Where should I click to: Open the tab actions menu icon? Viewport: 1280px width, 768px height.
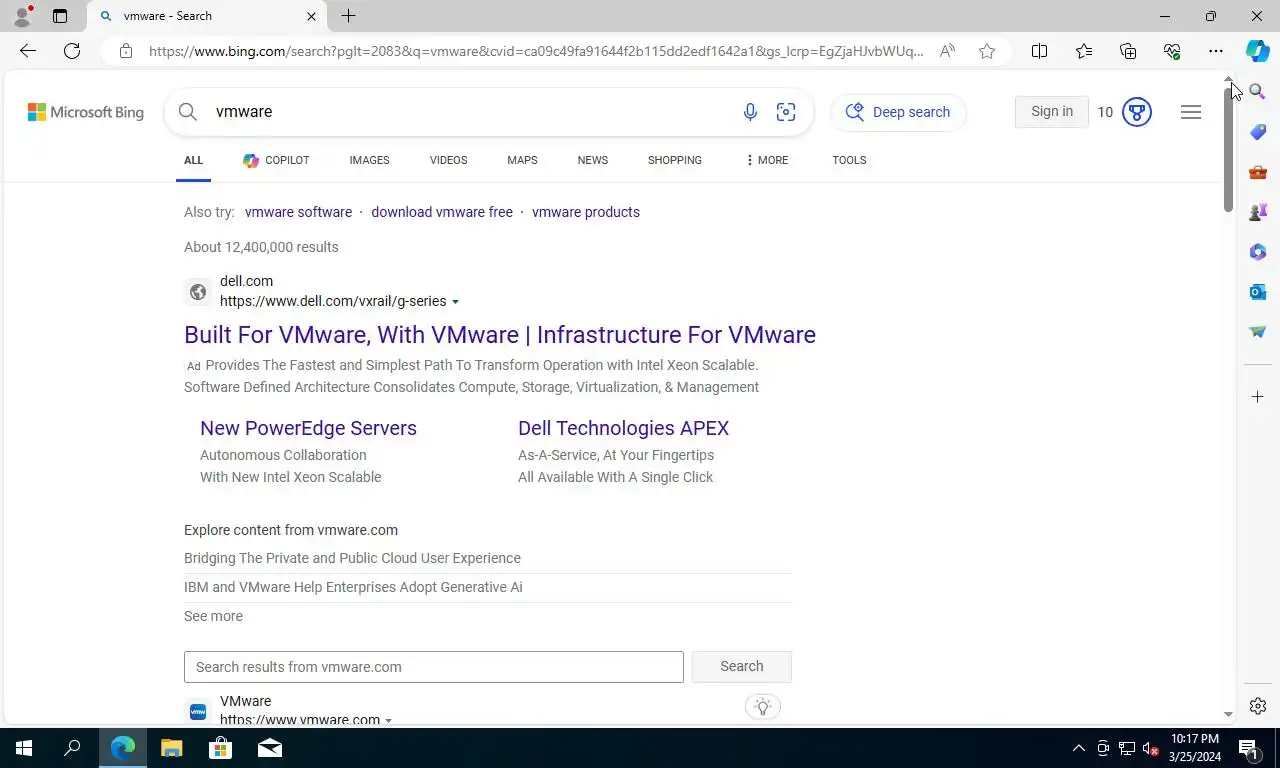[x=60, y=16]
